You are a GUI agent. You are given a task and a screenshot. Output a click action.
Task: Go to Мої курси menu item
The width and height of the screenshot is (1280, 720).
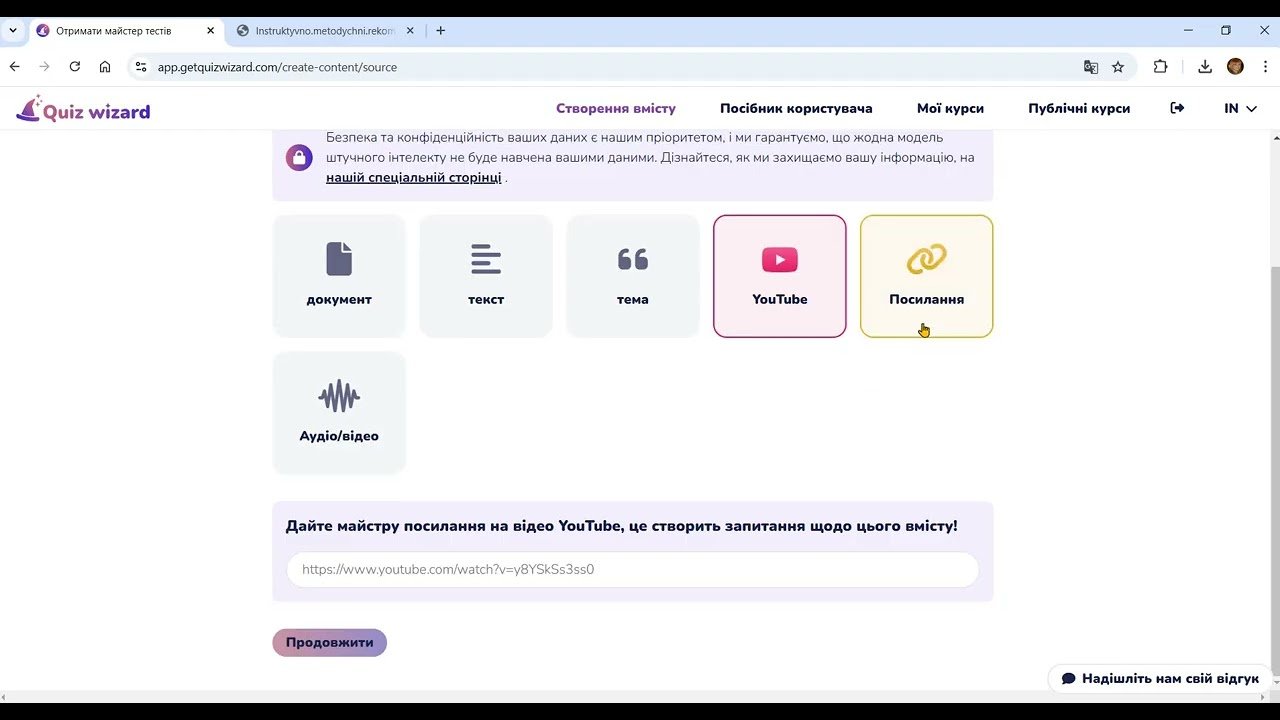(950, 108)
